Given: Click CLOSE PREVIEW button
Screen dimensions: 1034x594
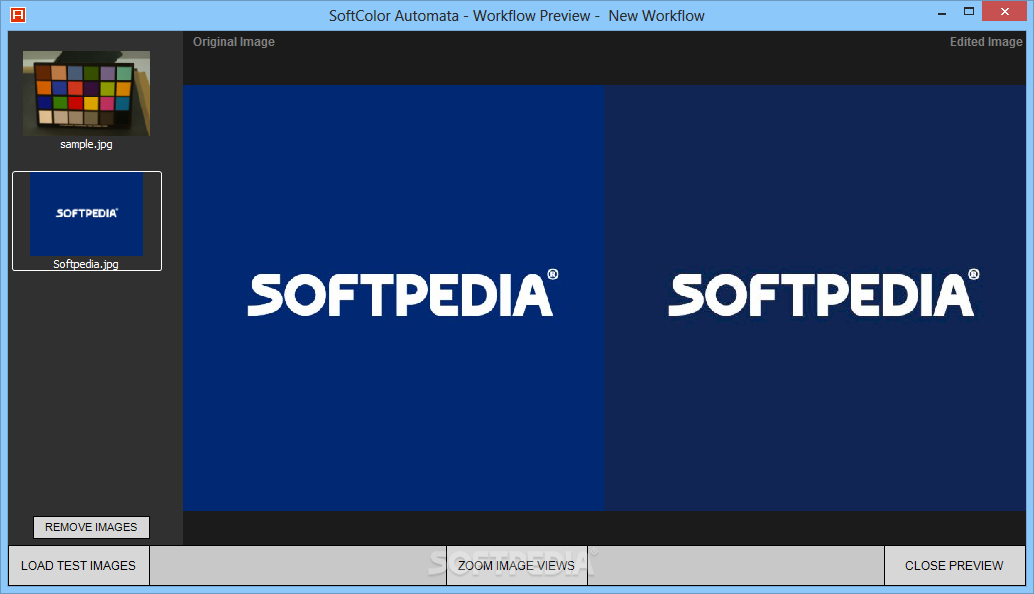Looking at the screenshot, I should point(954,566).
